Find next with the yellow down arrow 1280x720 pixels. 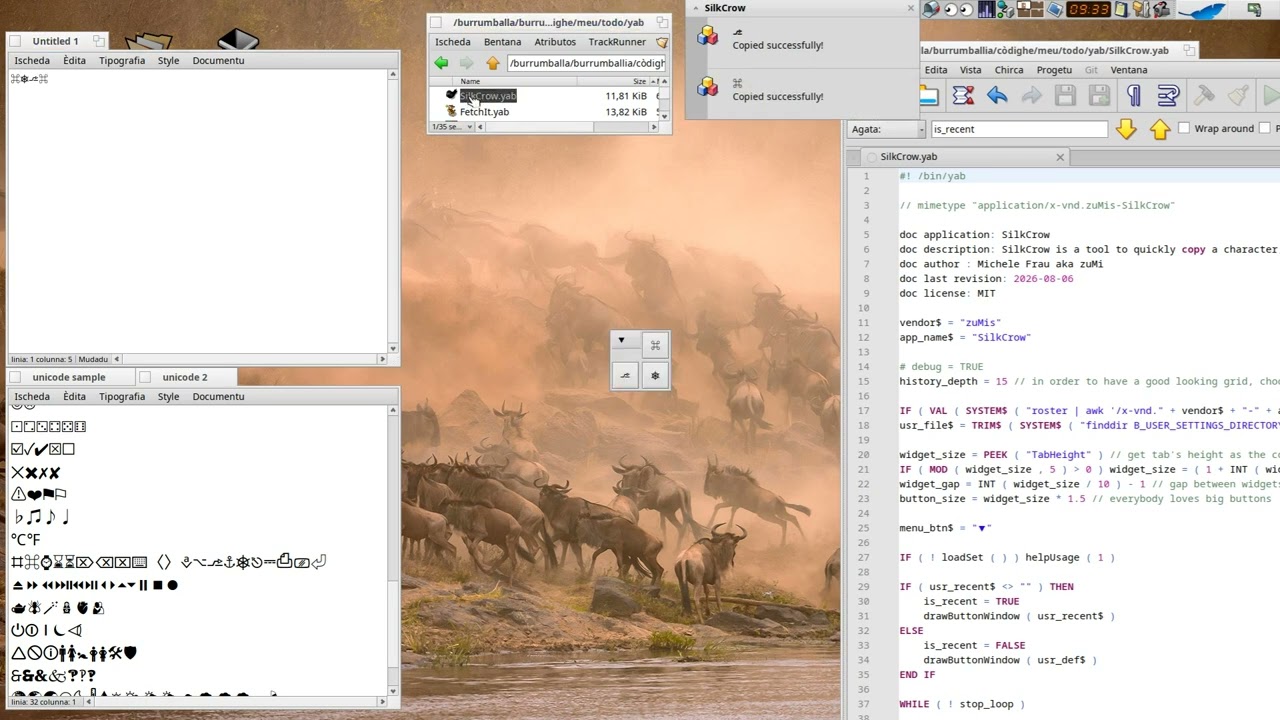point(1126,129)
